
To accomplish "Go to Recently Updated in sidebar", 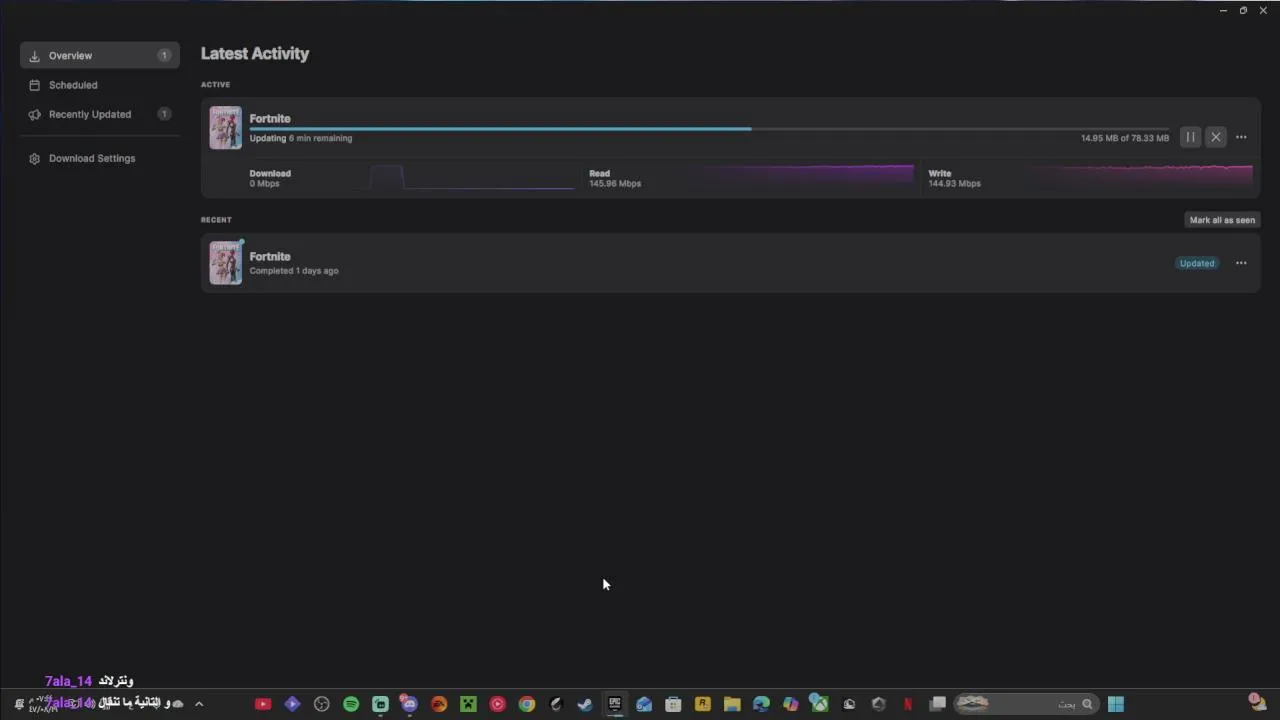I will tap(100, 114).
